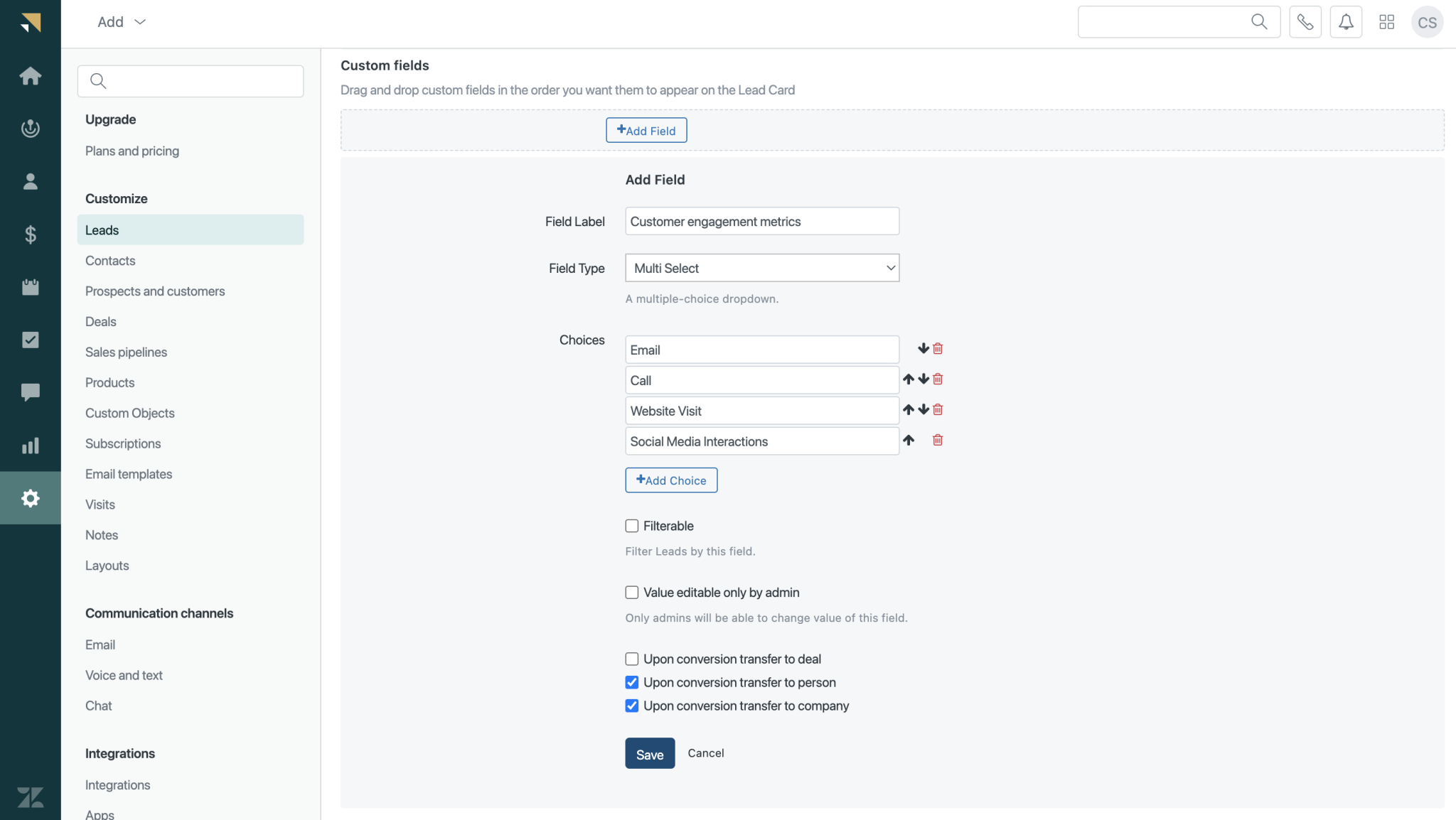Image resolution: width=1456 pixels, height=820 pixels.
Task: Check Upon conversion transfer to deal
Action: (631, 659)
